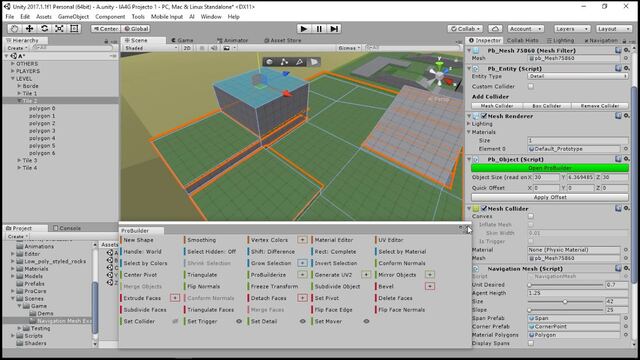Image resolution: width=640 pixels, height=360 pixels.
Task: Open Bevel options plus icon
Action: pos(430,286)
